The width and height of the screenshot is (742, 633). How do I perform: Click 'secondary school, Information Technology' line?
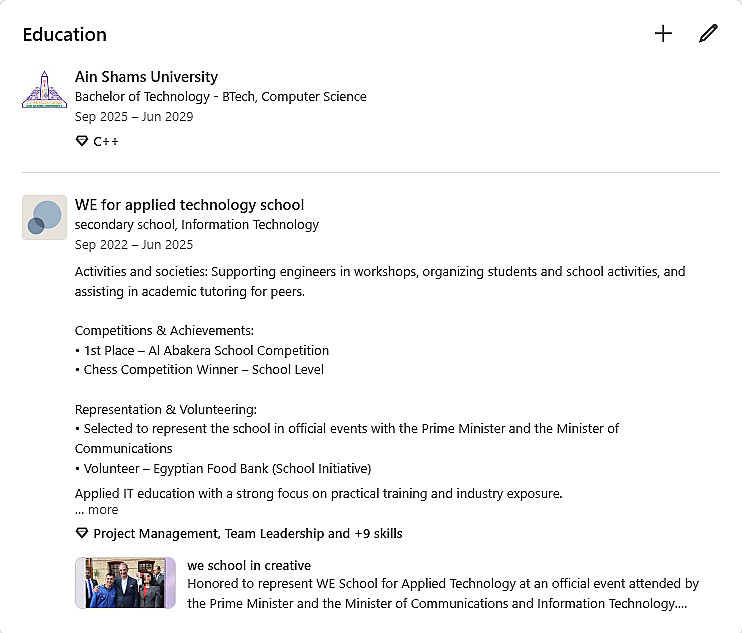click(x=196, y=224)
